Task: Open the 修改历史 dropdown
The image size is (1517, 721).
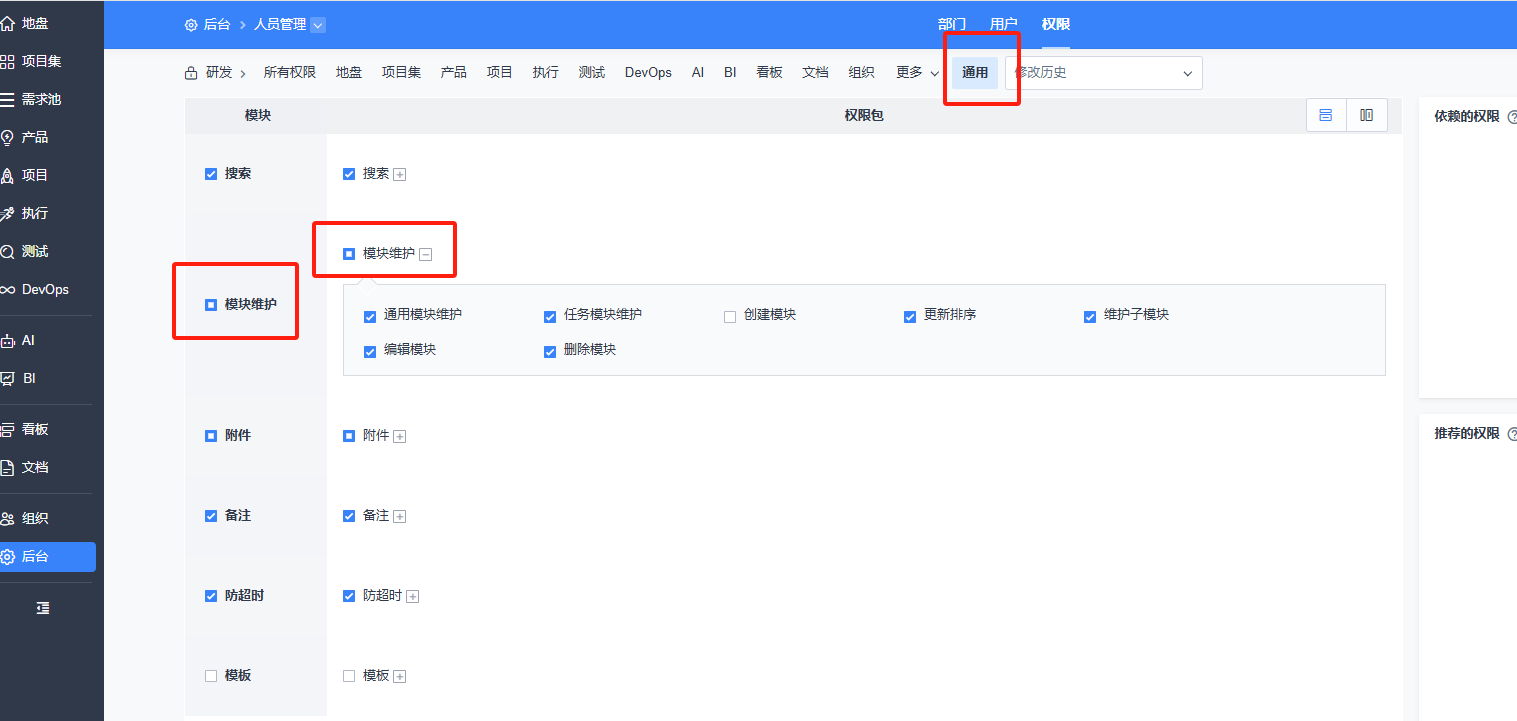Action: click(1104, 73)
